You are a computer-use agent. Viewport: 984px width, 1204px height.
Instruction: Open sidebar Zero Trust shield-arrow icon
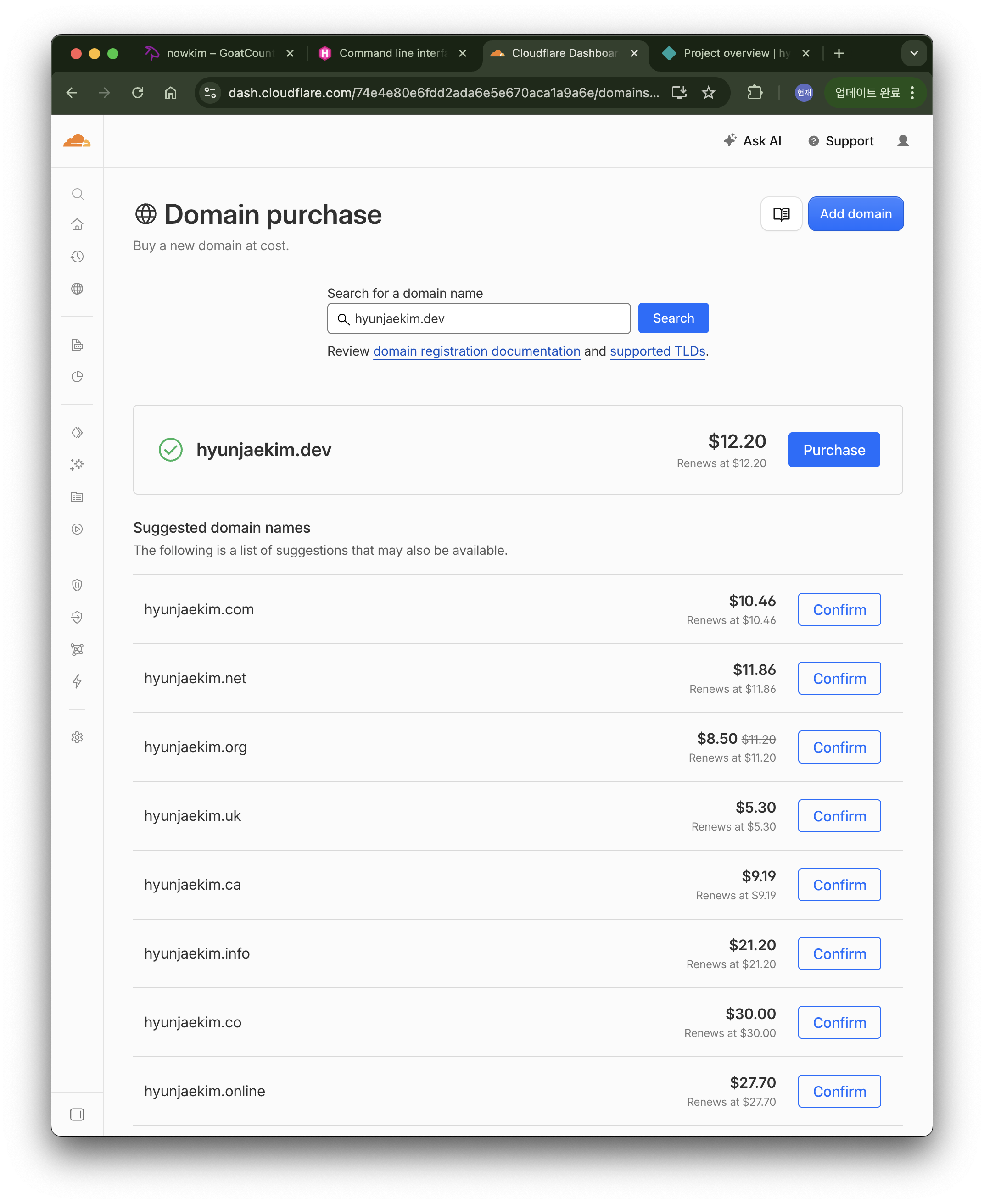coord(78,617)
